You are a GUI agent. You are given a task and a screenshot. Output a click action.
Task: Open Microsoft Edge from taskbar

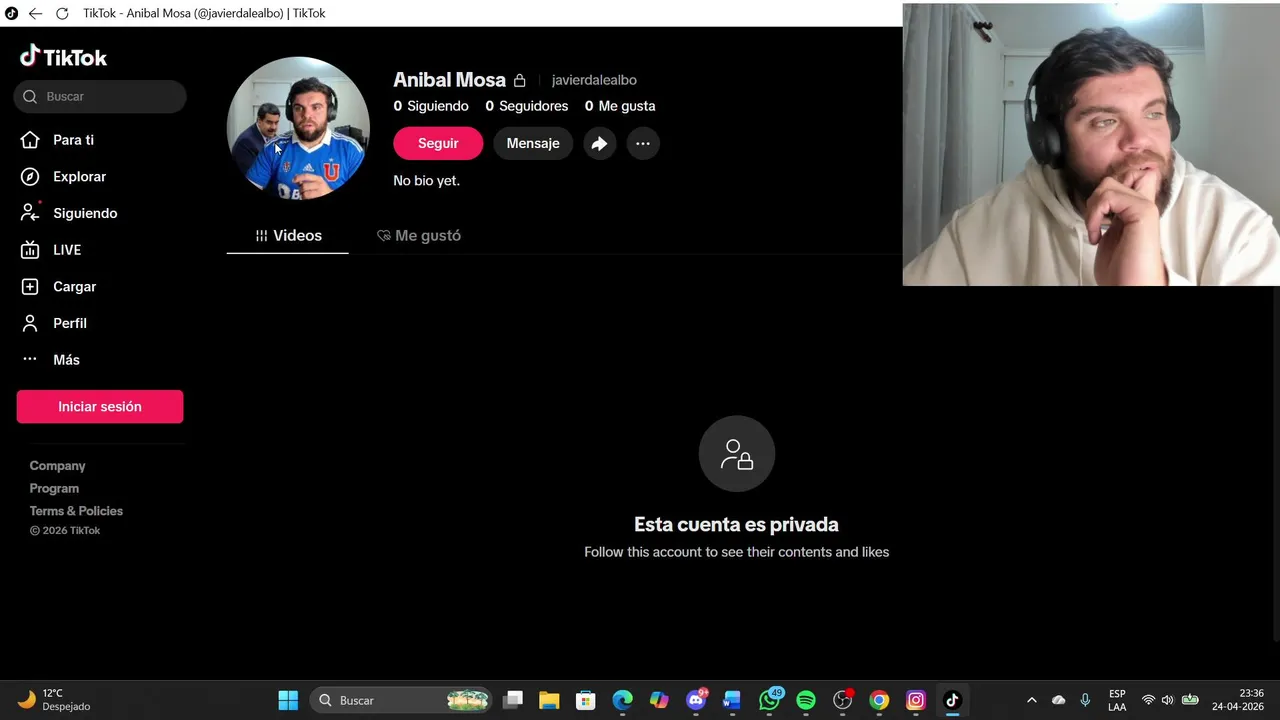point(622,700)
